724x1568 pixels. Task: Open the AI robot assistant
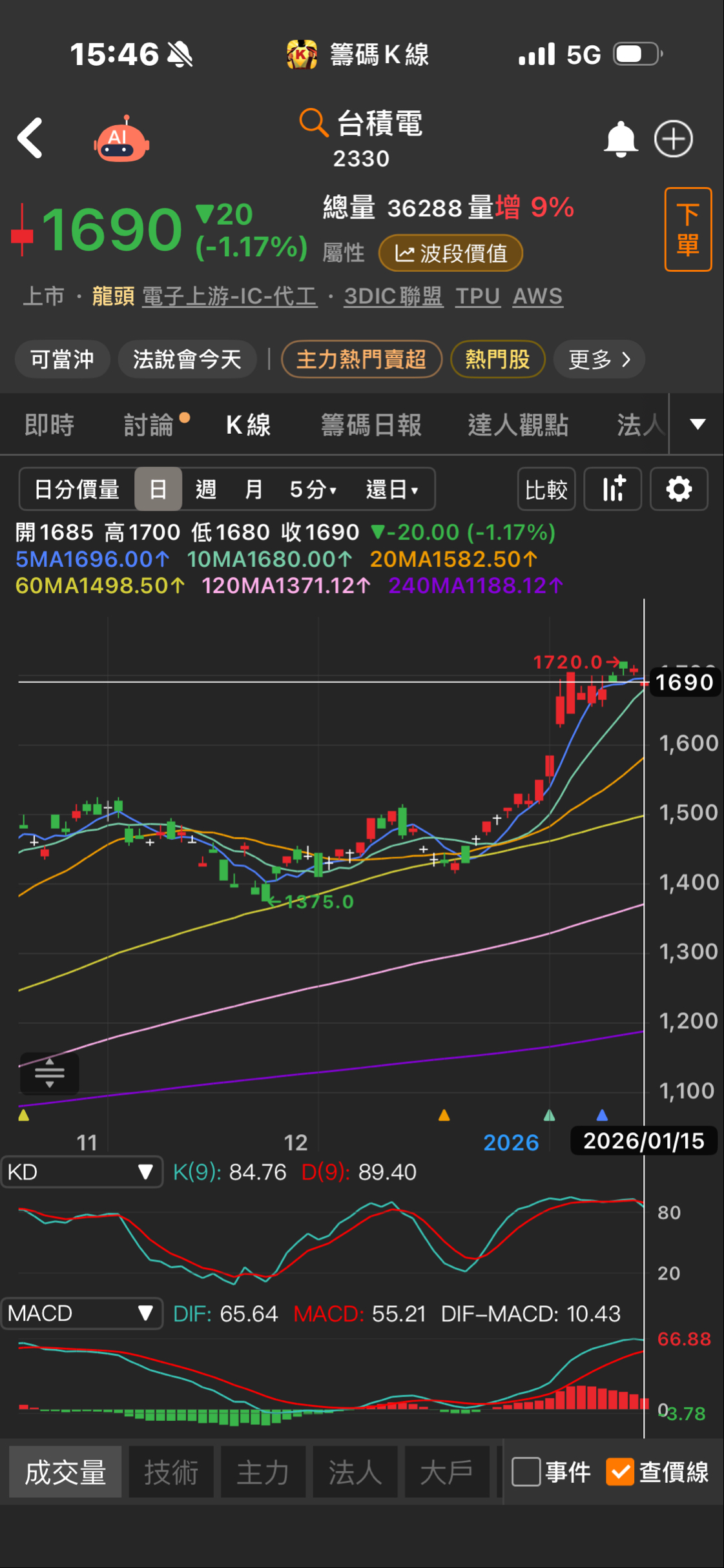(121, 139)
